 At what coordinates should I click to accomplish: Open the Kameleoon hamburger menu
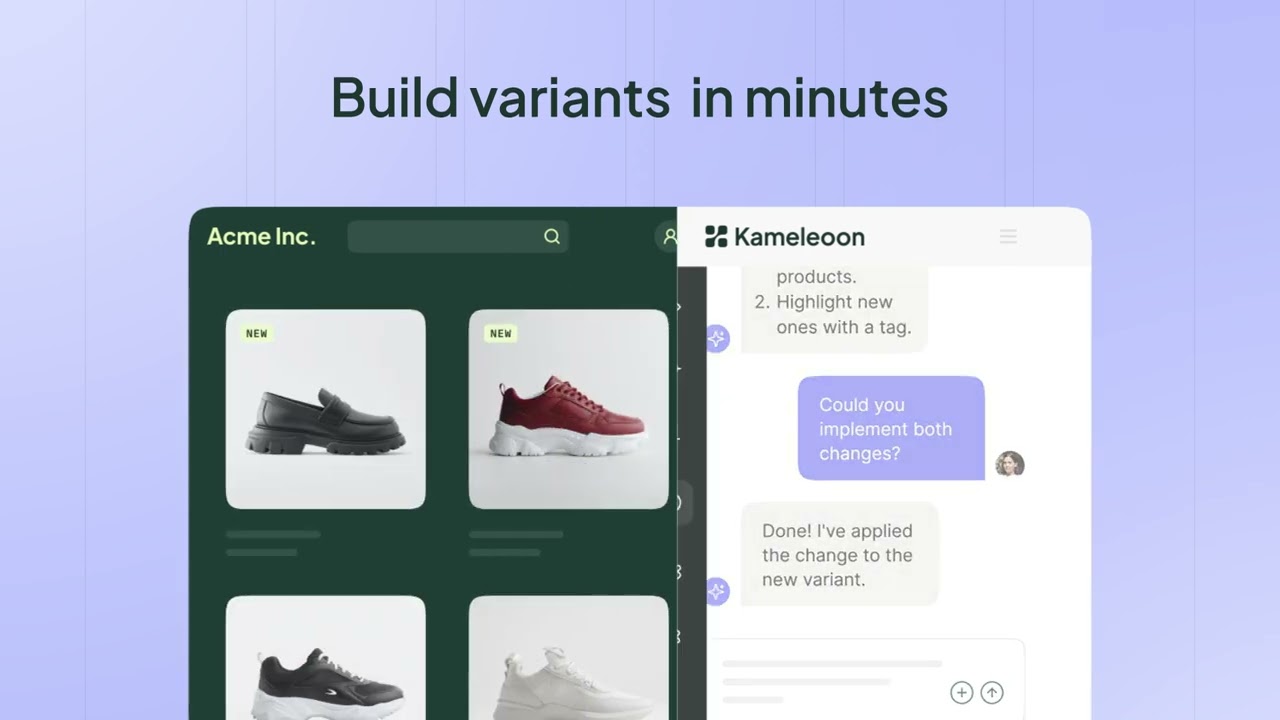click(x=1008, y=236)
